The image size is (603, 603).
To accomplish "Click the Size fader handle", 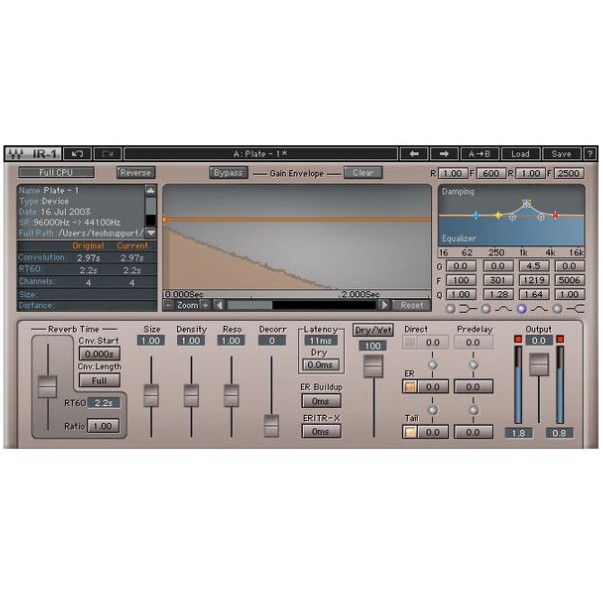I will 151,395.
